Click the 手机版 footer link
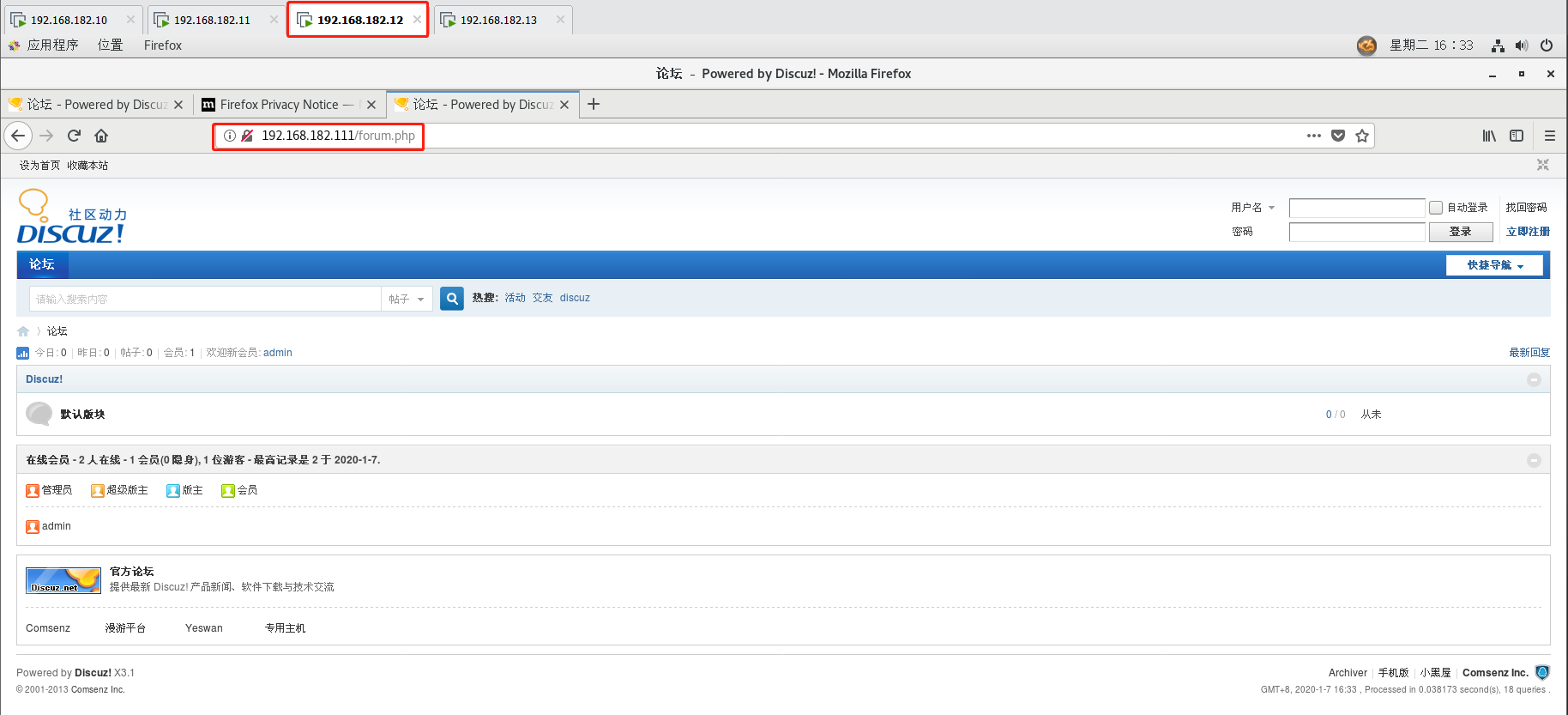 click(1393, 673)
